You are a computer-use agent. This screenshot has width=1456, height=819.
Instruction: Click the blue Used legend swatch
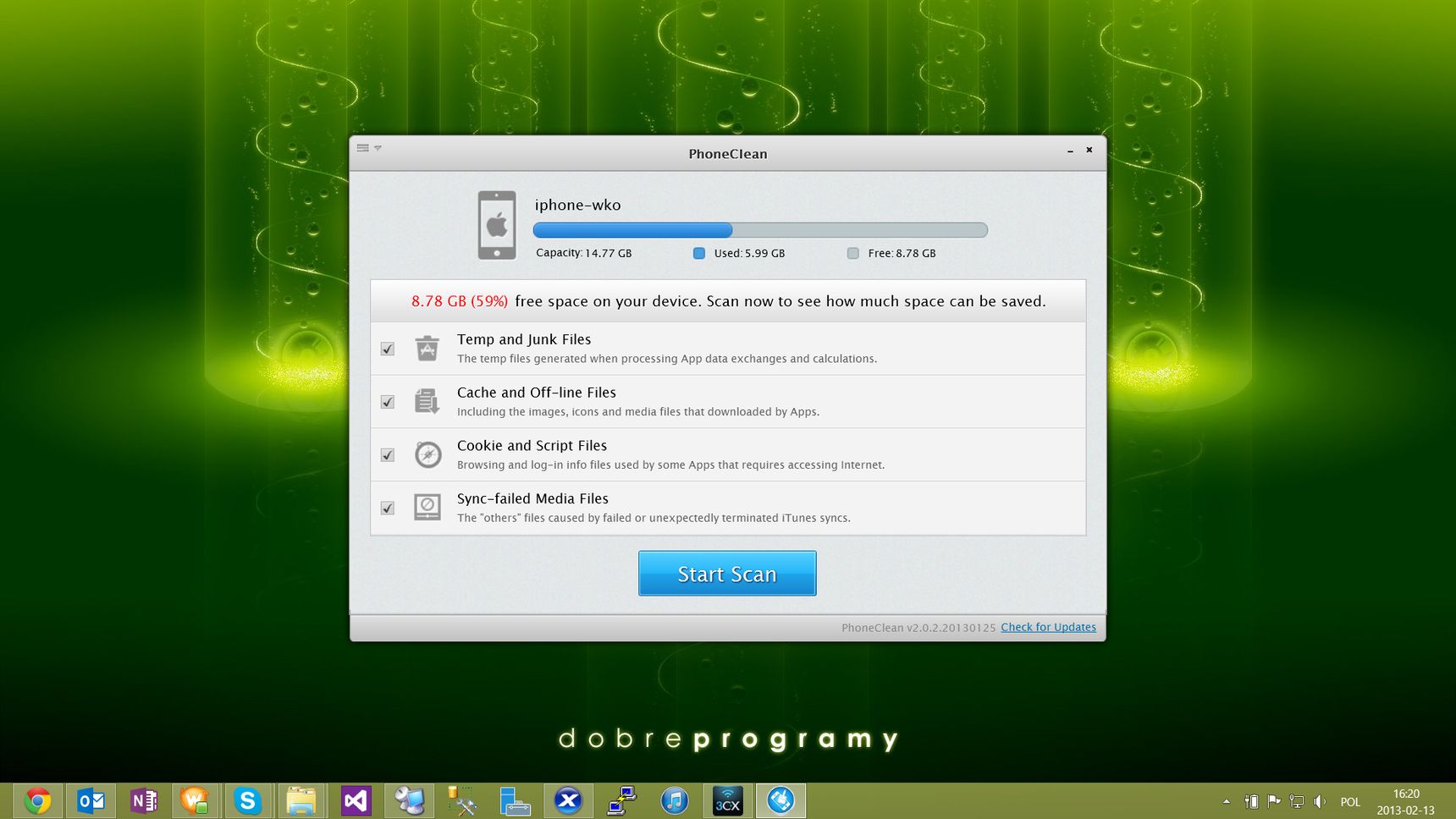point(699,253)
